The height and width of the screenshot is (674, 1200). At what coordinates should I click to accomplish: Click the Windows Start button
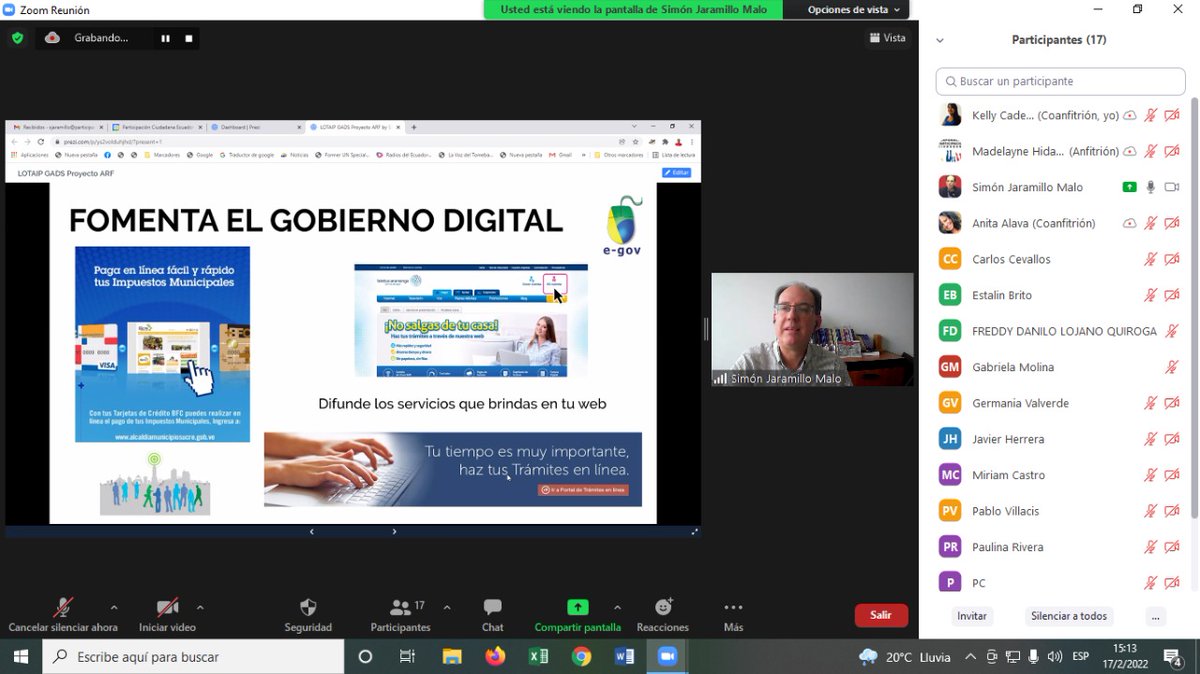(x=22, y=657)
